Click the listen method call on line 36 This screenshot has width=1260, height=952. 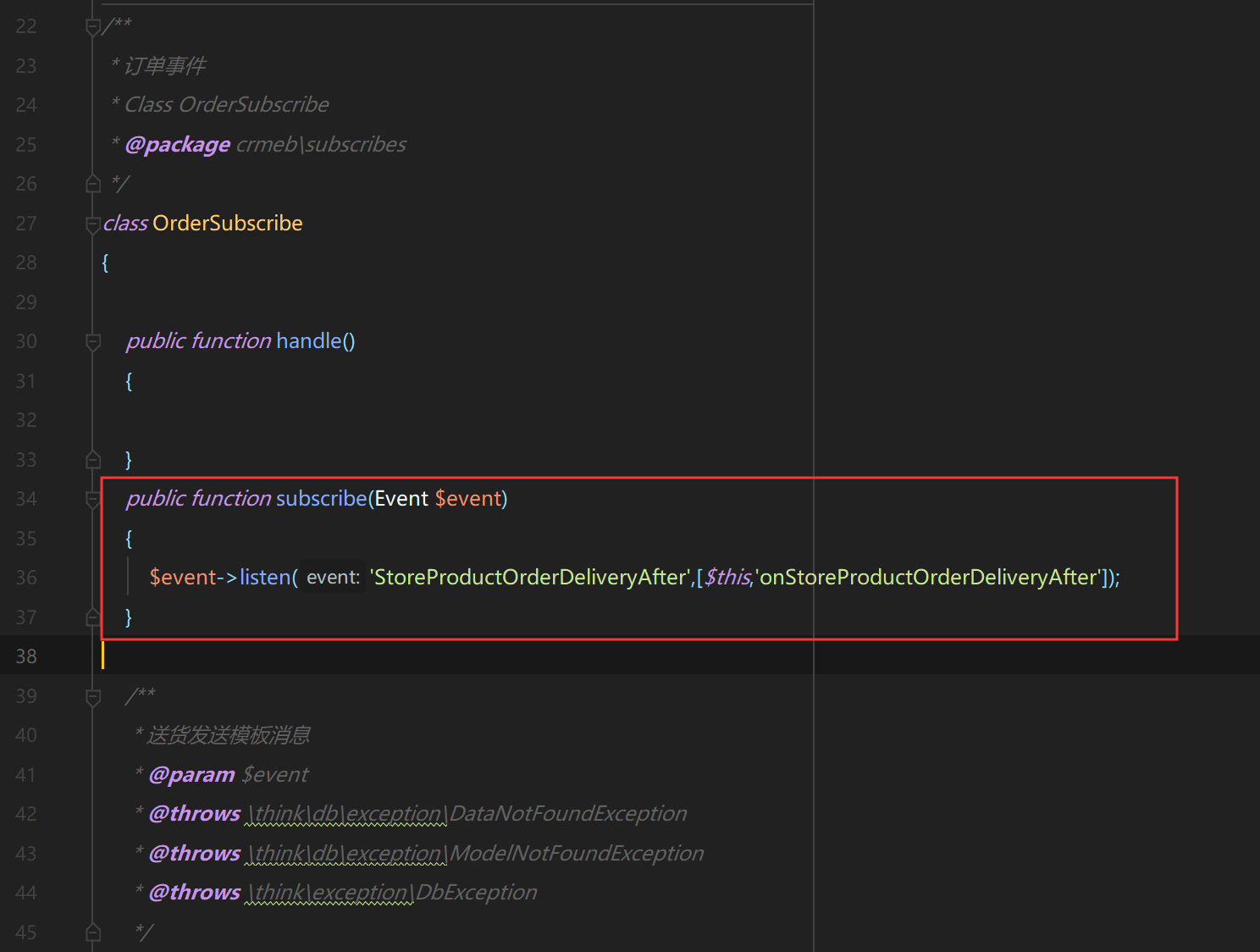pyautogui.click(x=265, y=577)
